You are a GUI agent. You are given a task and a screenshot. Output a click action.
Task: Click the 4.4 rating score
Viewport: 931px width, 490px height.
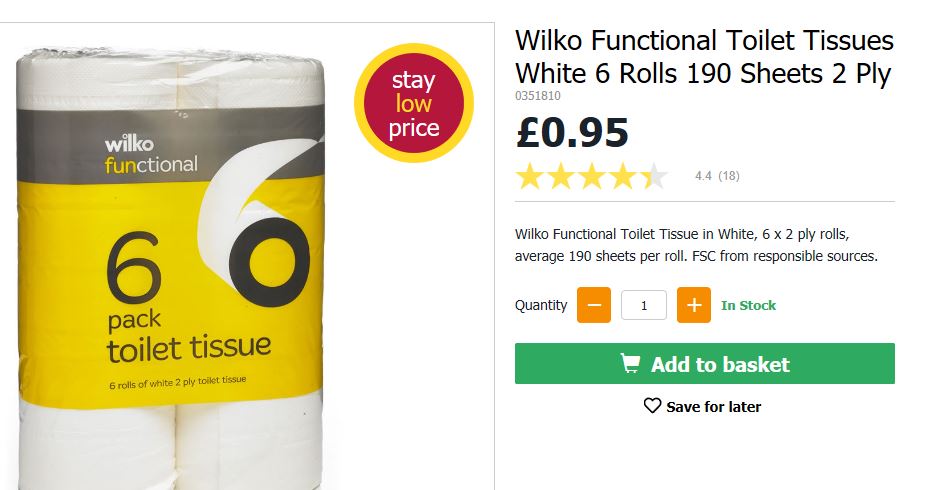[703, 176]
